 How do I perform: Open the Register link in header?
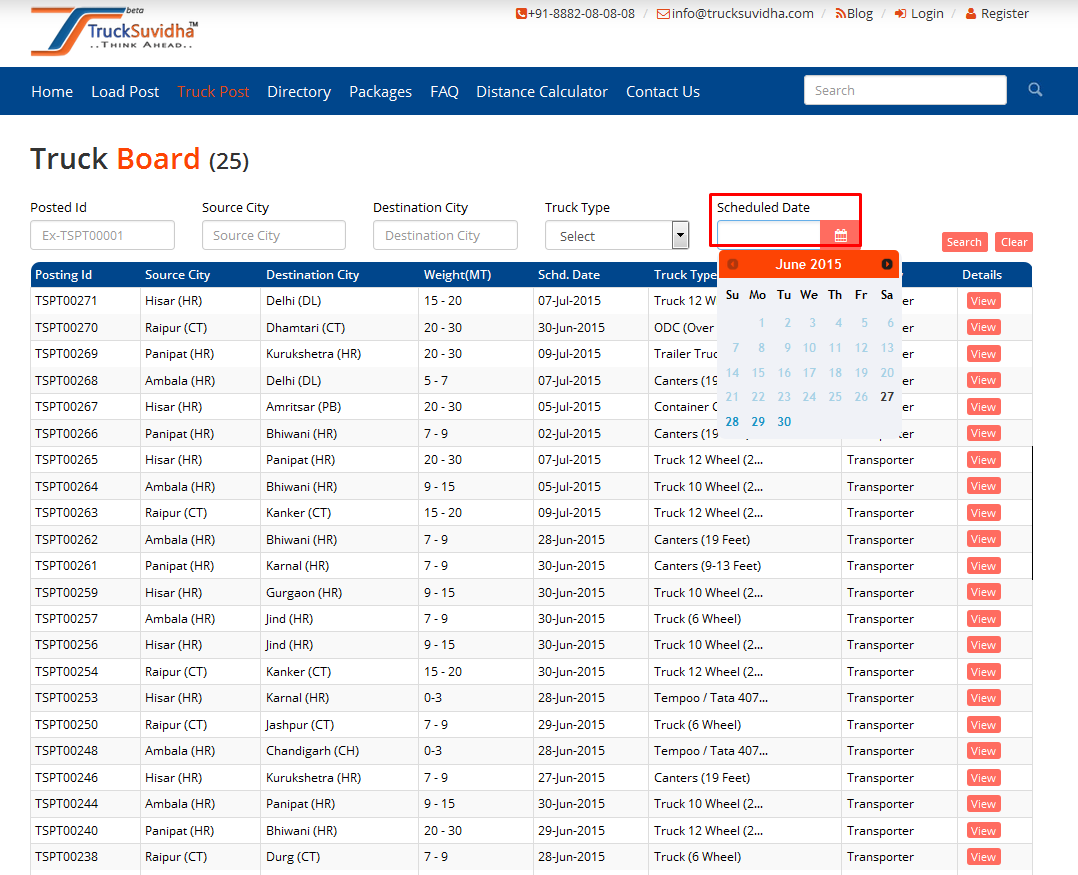coord(997,13)
